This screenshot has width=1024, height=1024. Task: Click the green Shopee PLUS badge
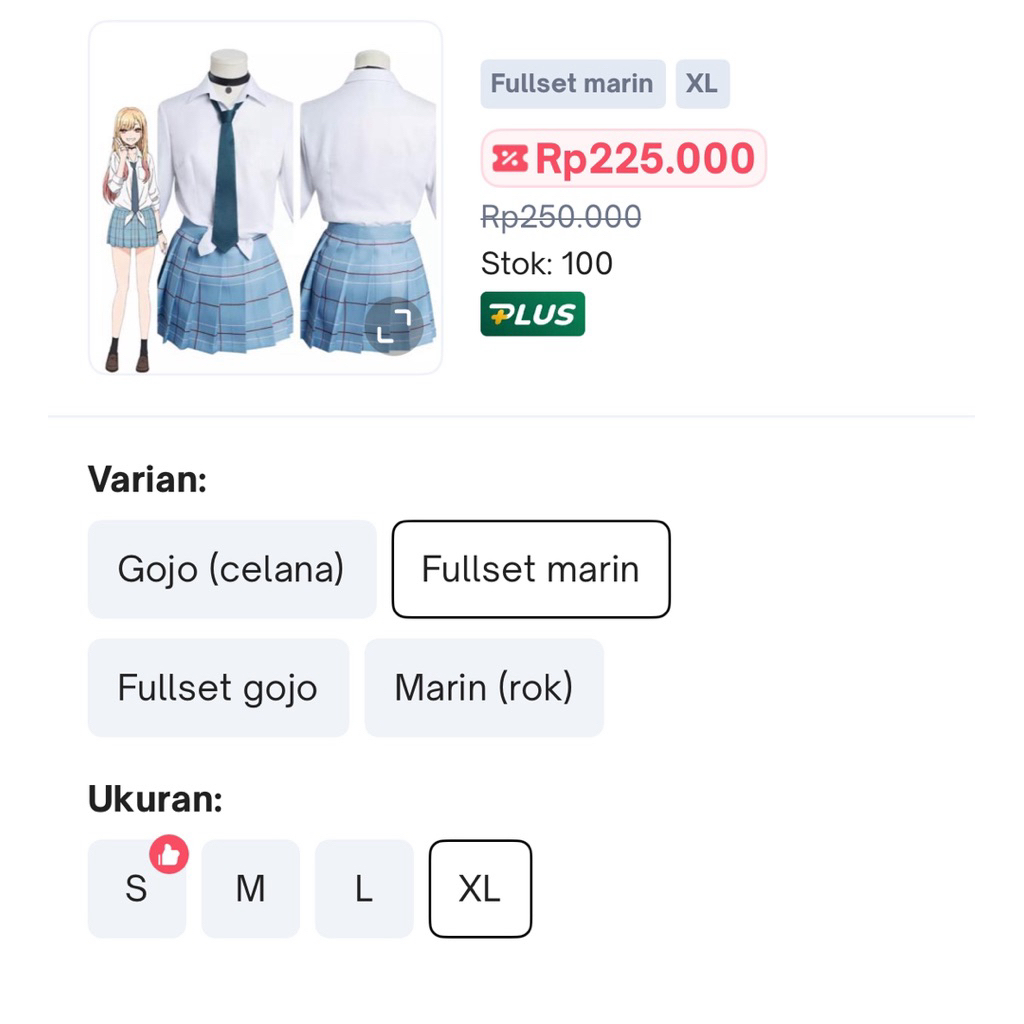pos(533,313)
